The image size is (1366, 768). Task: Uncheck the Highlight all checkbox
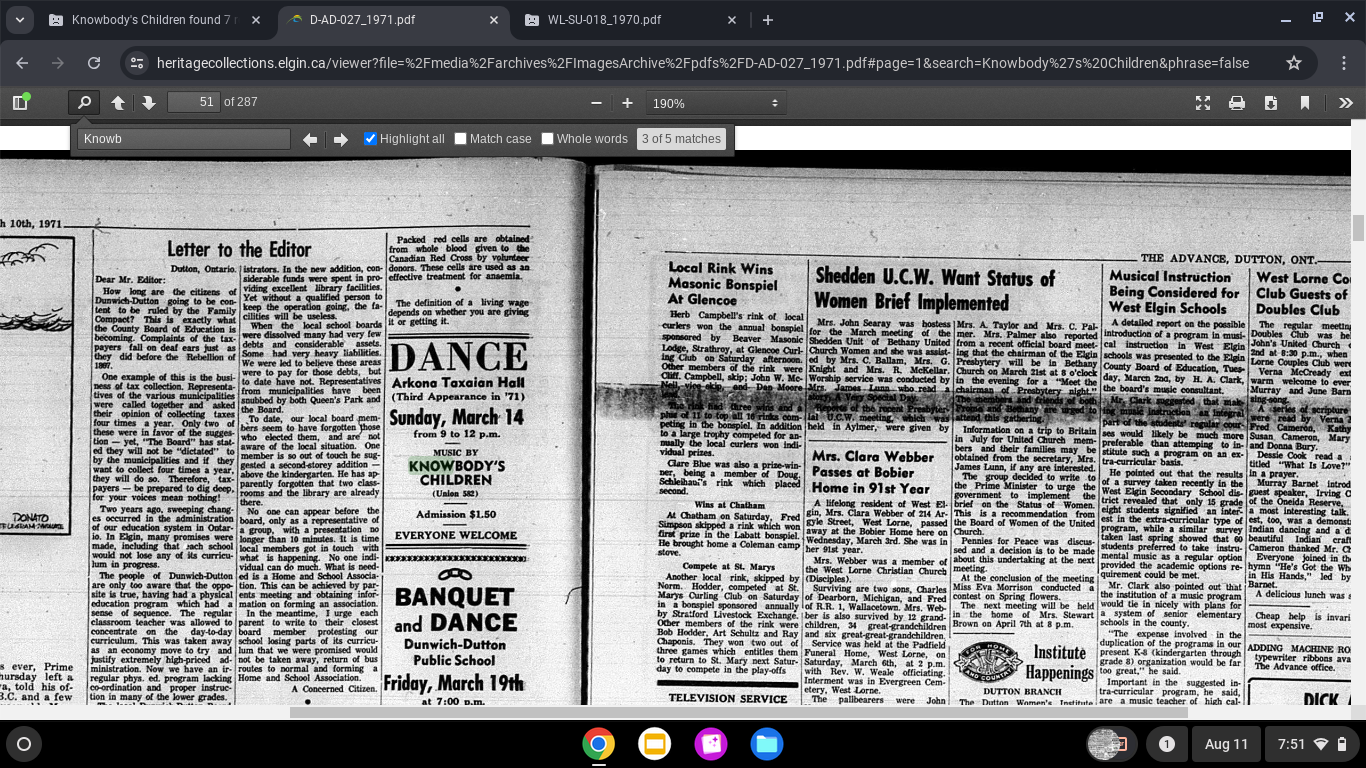[x=371, y=139]
